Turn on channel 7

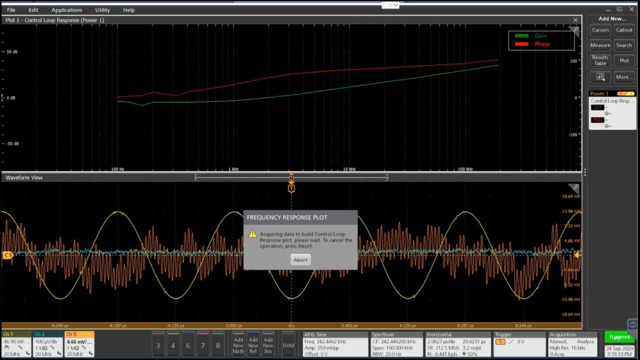click(x=203, y=344)
